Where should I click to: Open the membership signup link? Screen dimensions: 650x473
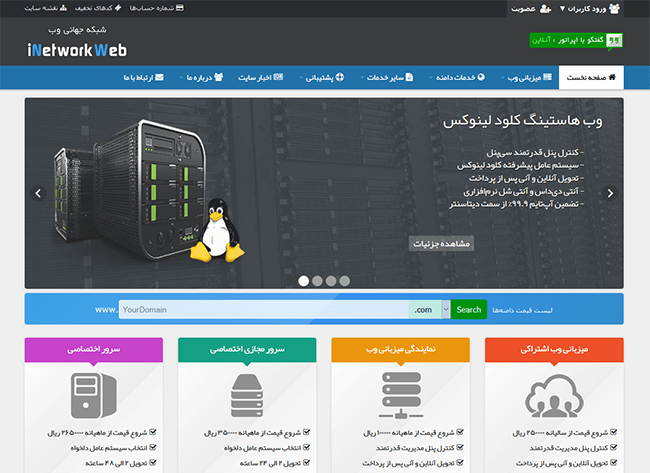click(531, 9)
